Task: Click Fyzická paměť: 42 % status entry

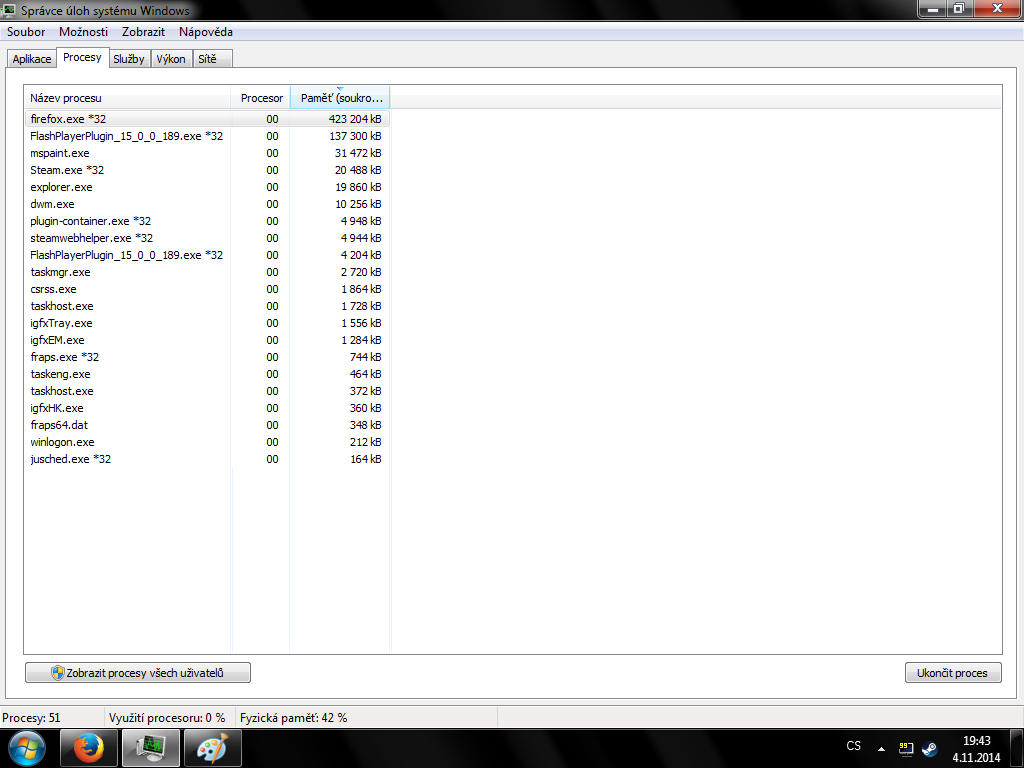Action: point(294,718)
